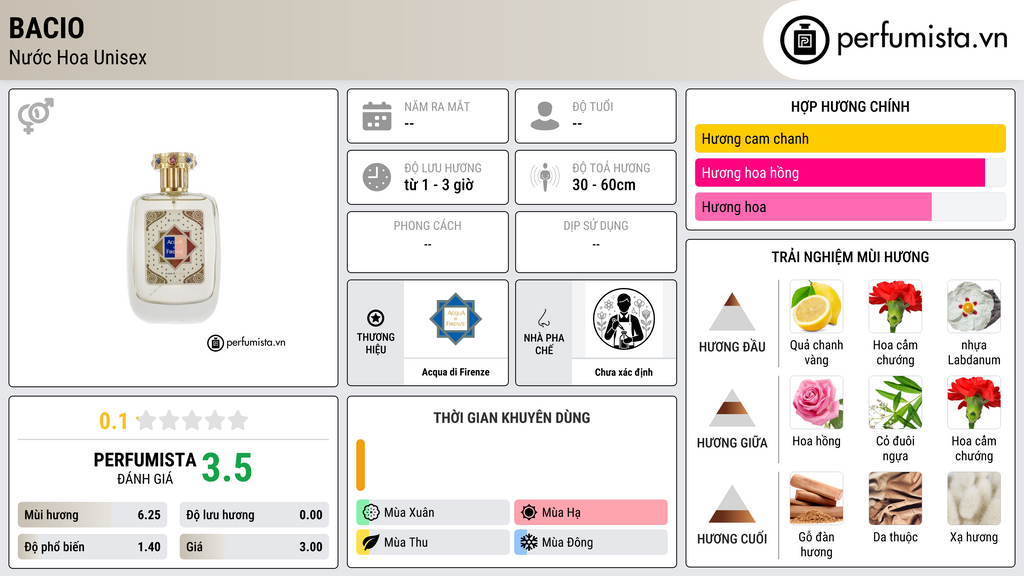Click the Nước Hoa Unisex subtitle
The width and height of the screenshot is (1024, 576).
click(x=78, y=58)
